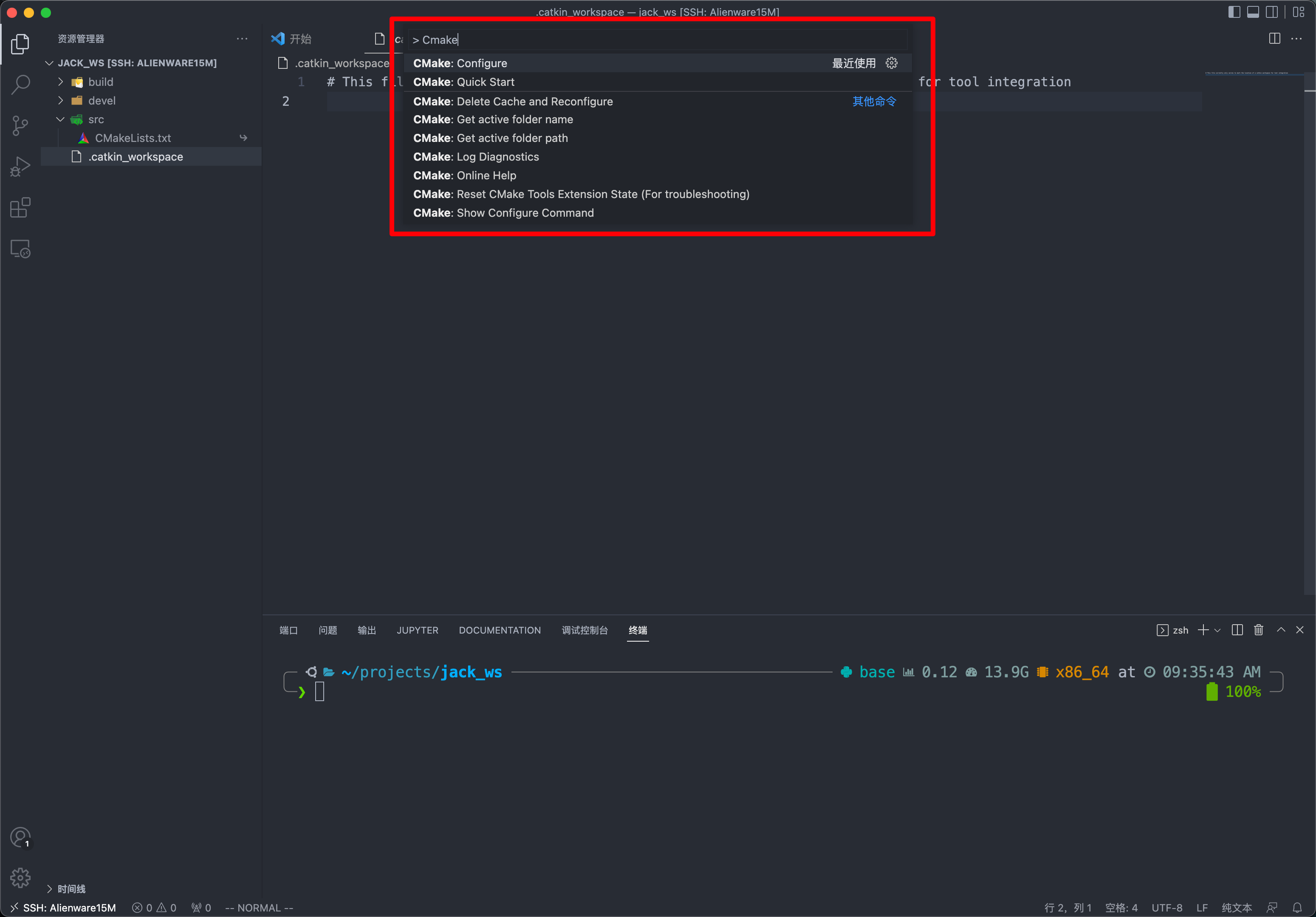1316x917 pixels.
Task: Open the Run and Debug view
Action: tap(20, 167)
